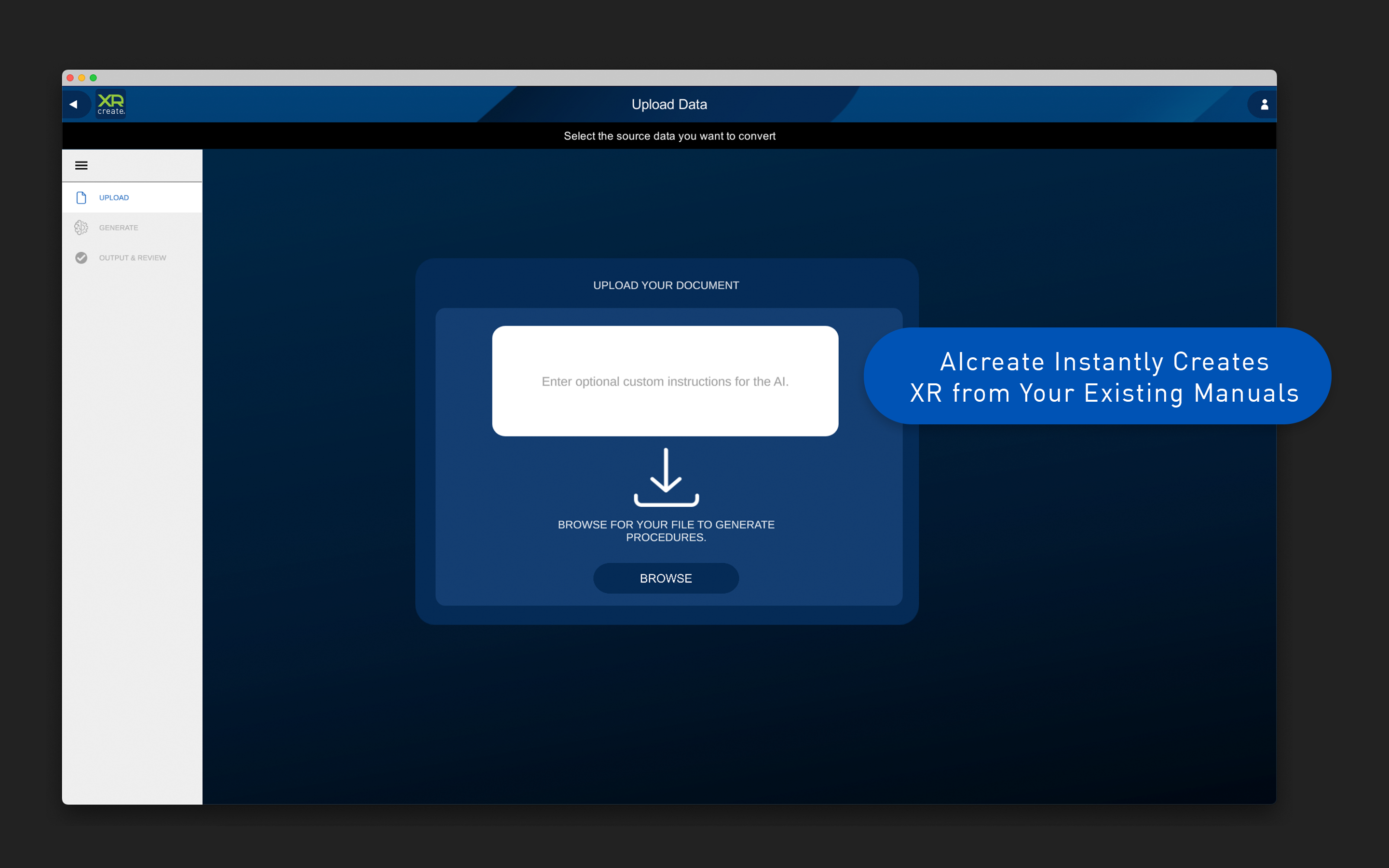Click the BROWSE button

coord(666,578)
